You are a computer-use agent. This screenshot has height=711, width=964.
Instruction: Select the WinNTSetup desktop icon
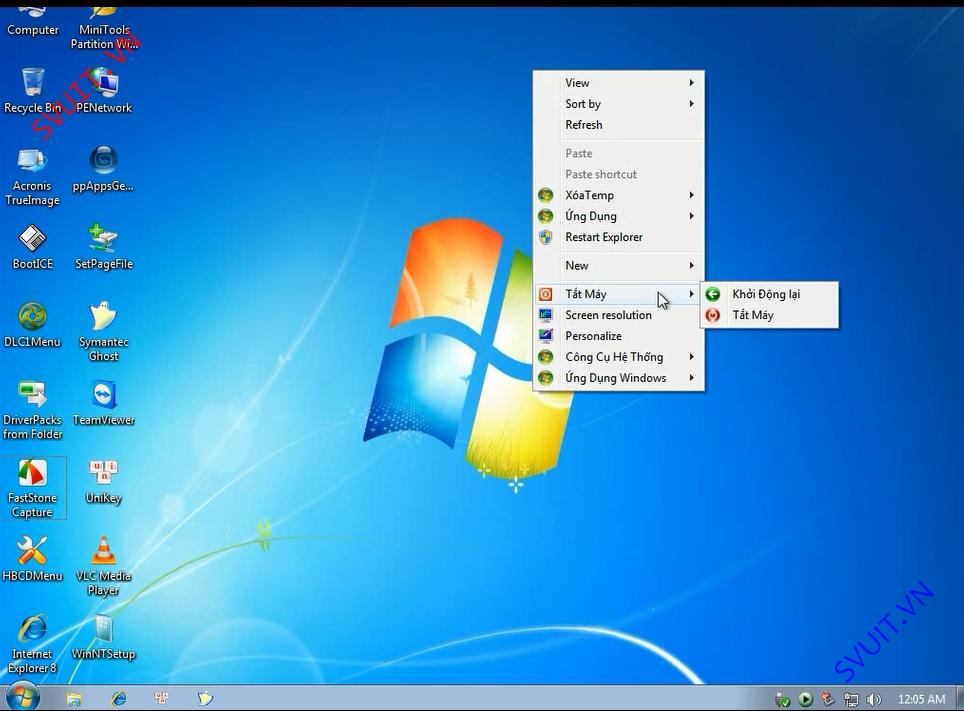coord(103,637)
